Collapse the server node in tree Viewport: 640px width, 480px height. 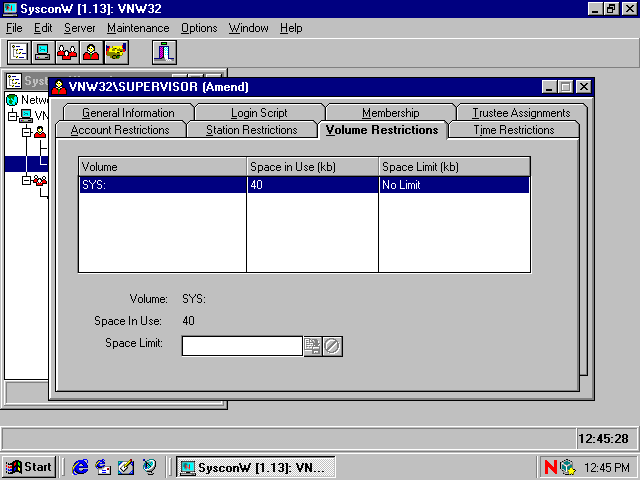pyautogui.click(x=12, y=116)
